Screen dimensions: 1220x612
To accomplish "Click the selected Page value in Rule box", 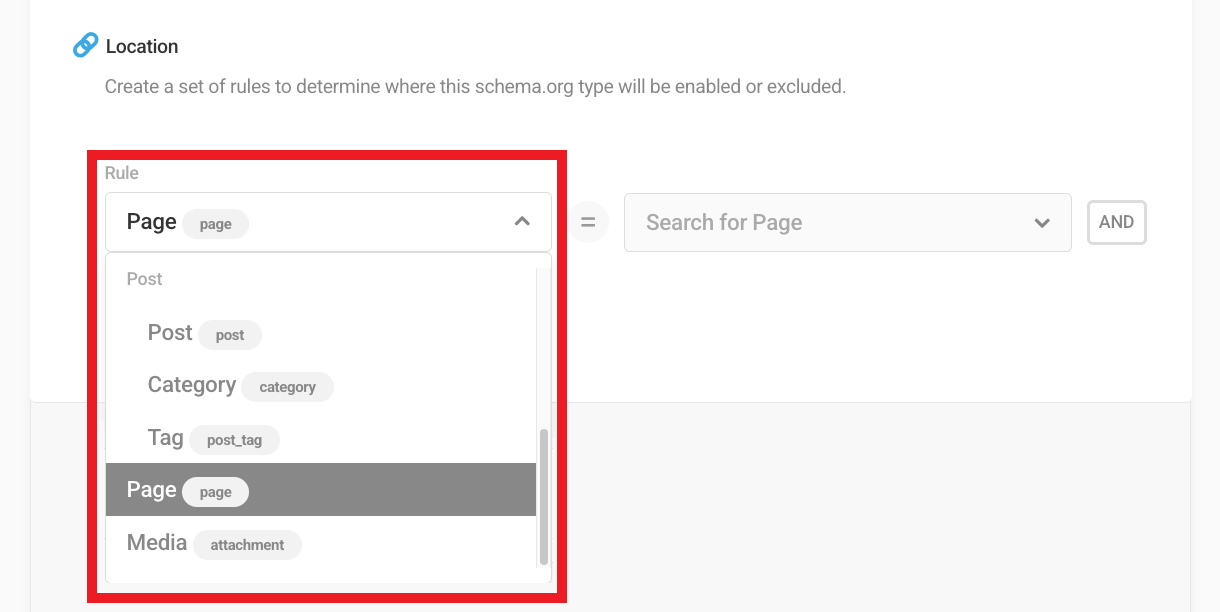I will point(152,222).
